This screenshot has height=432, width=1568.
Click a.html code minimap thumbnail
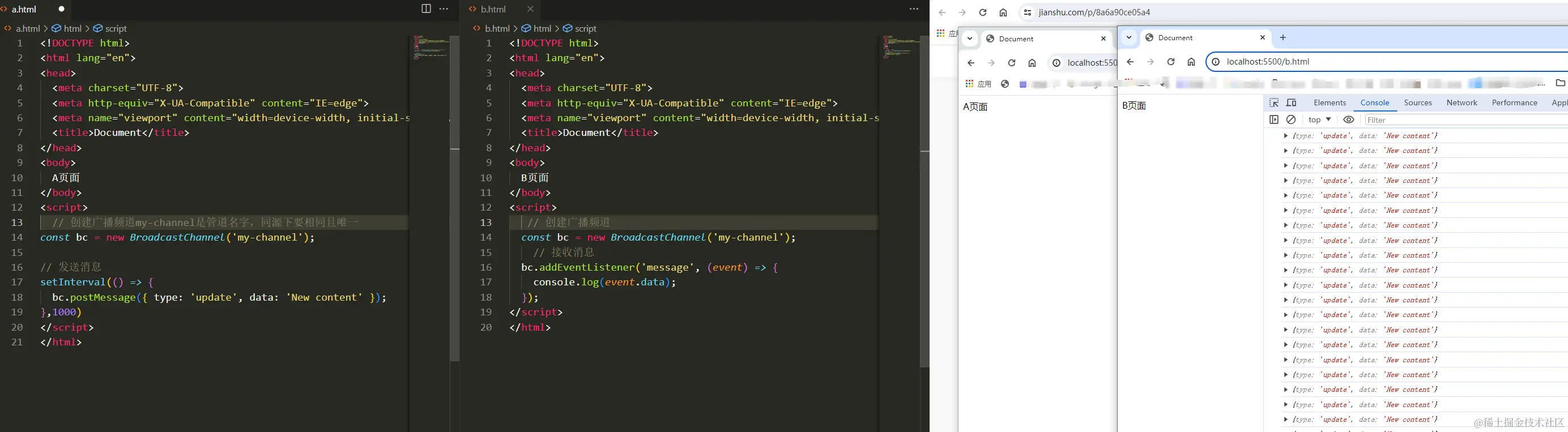click(431, 47)
